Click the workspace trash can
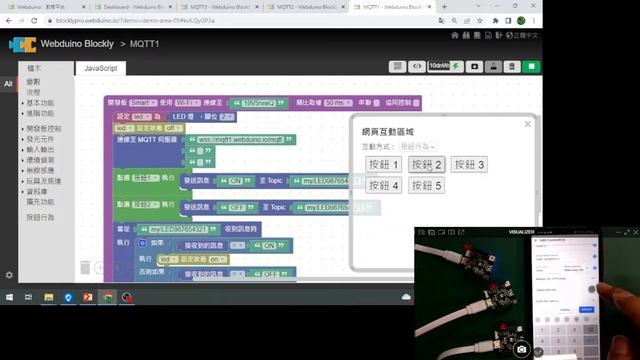Image resolution: width=640 pixels, height=360 pixels. [x=85, y=267]
